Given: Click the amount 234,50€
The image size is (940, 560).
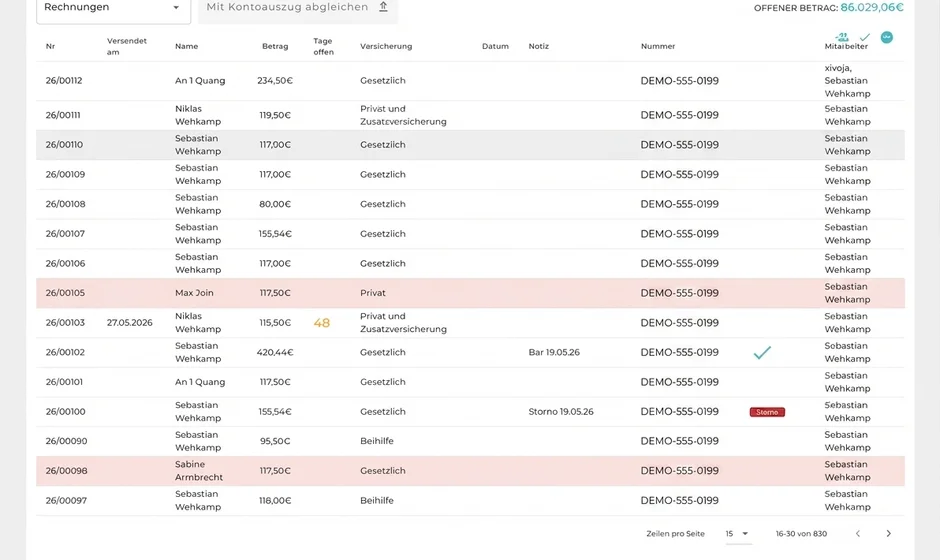Looking at the screenshot, I should [x=275, y=80].
